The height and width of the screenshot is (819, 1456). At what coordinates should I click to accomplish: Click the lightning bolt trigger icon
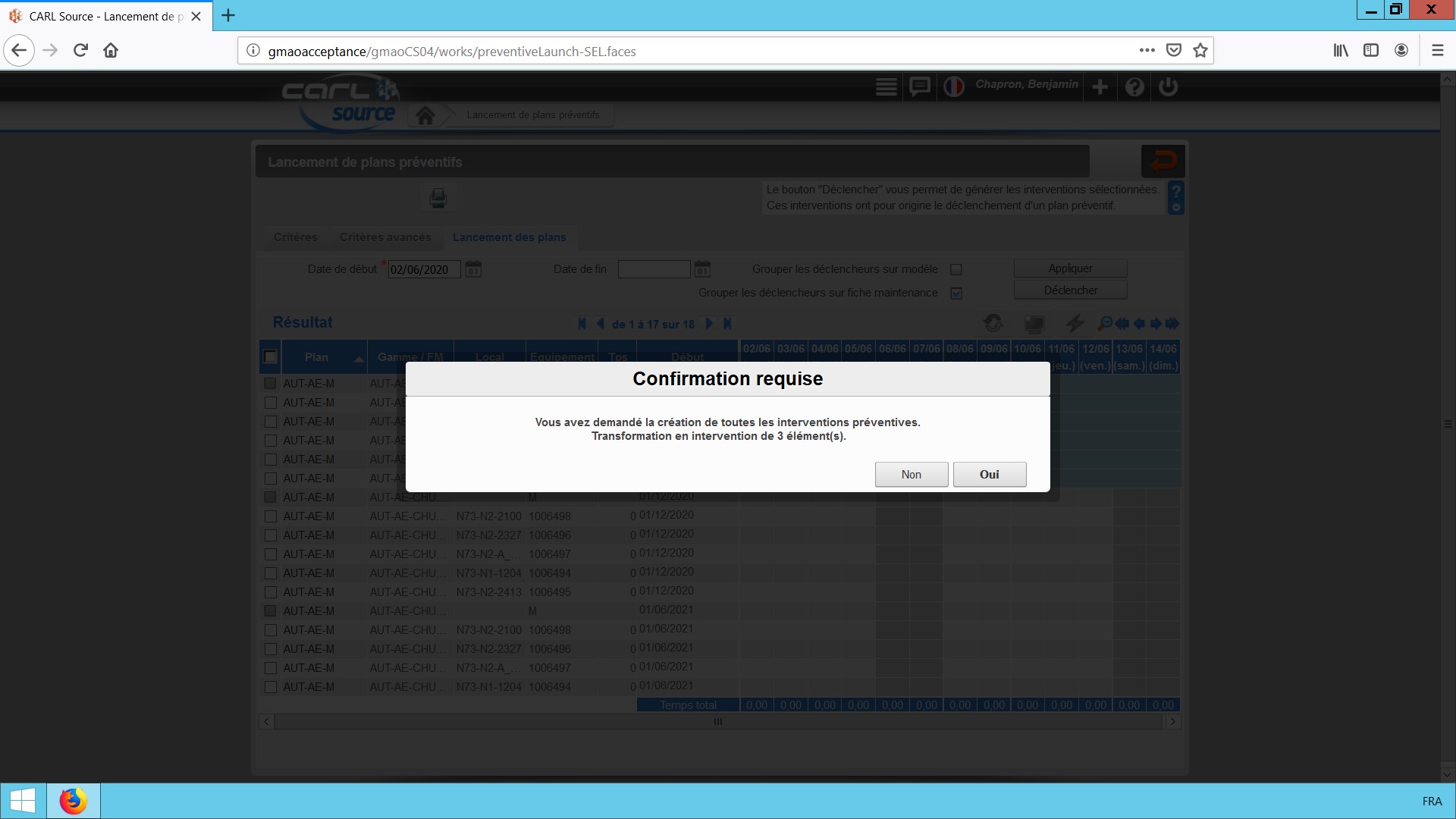pyautogui.click(x=1074, y=324)
